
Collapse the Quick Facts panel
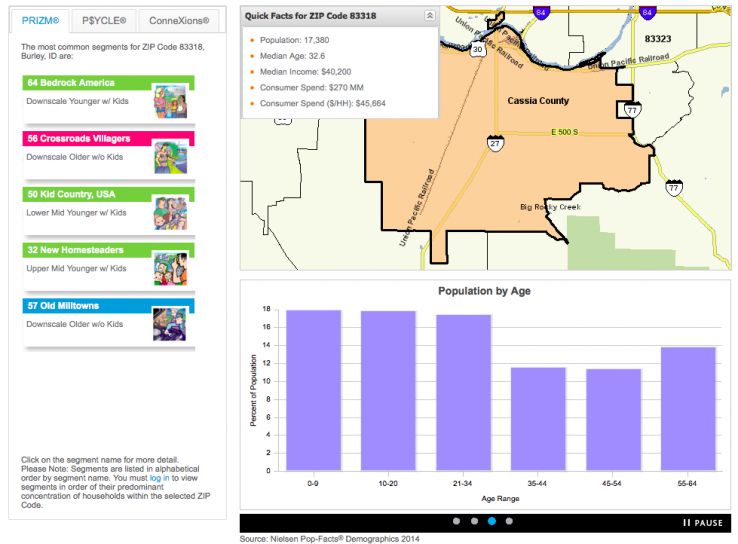[430, 16]
